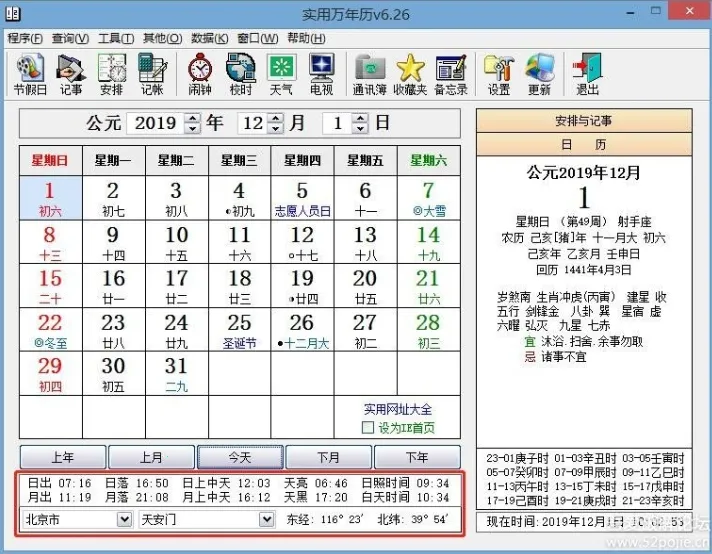
Task: Go to previous year with 上年
Action: point(63,457)
